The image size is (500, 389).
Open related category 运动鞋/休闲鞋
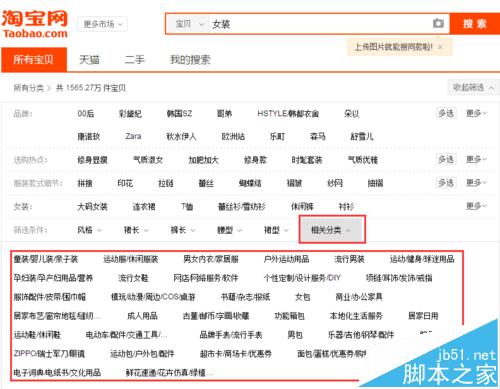(x=37, y=334)
